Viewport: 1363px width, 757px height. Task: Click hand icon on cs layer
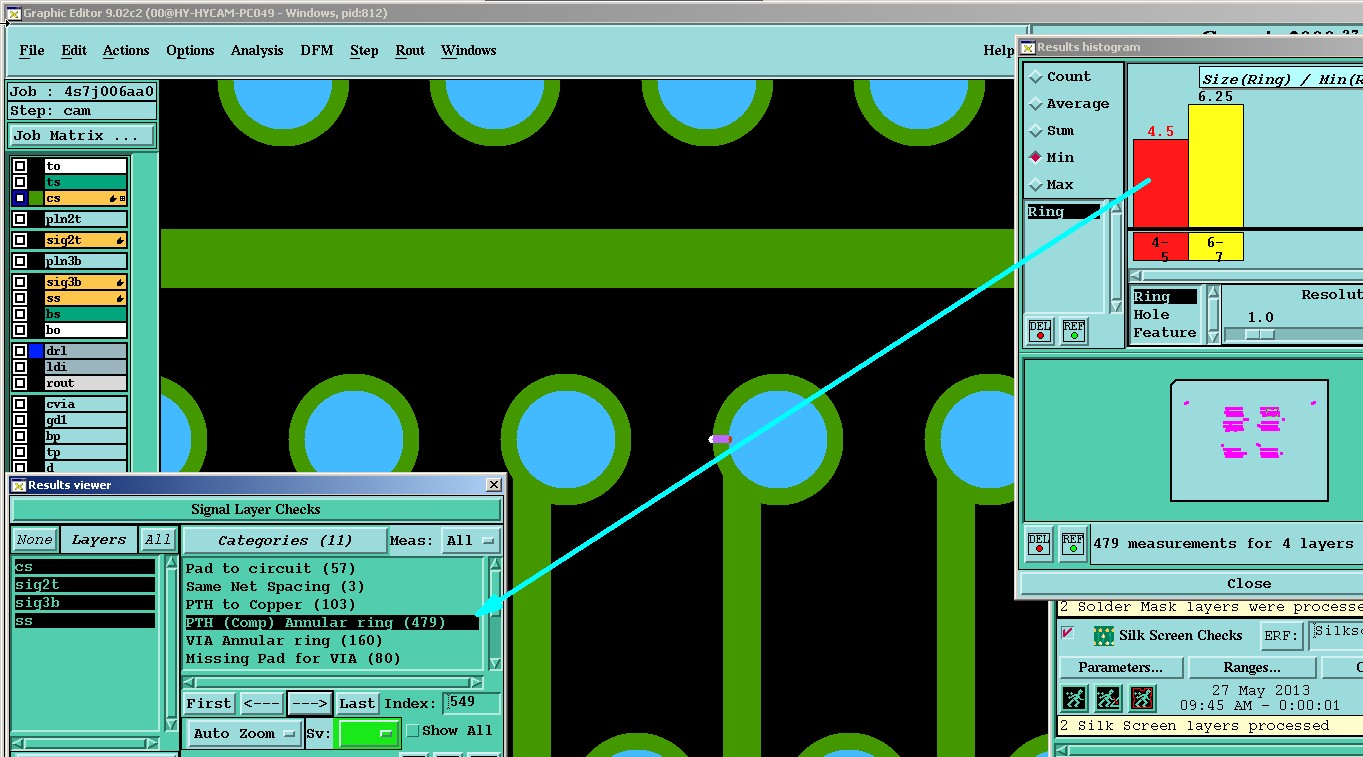[112, 199]
